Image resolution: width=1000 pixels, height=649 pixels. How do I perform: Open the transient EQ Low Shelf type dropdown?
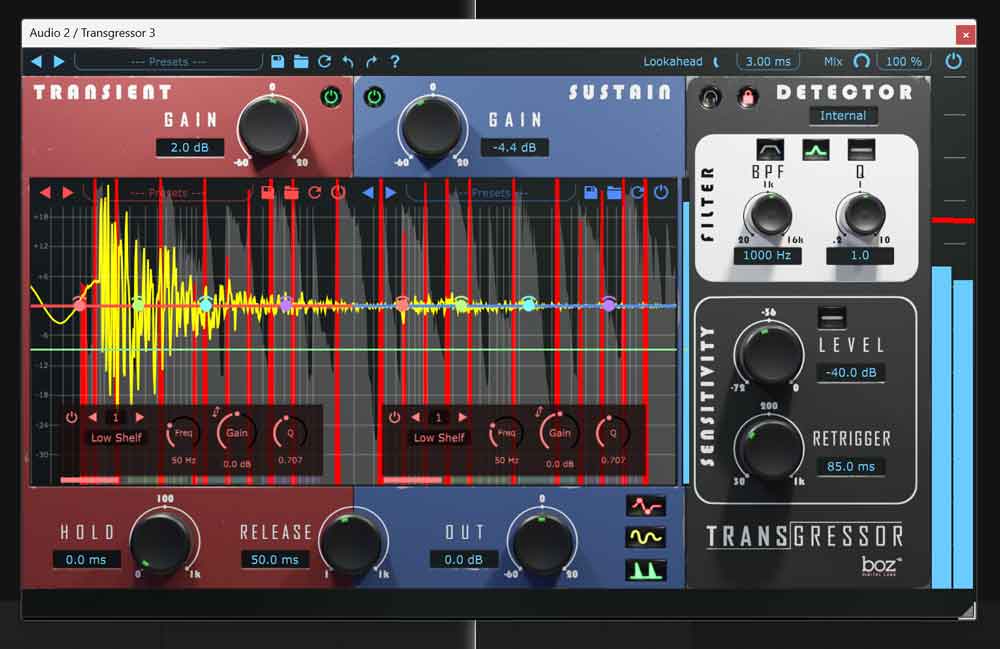(116, 438)
